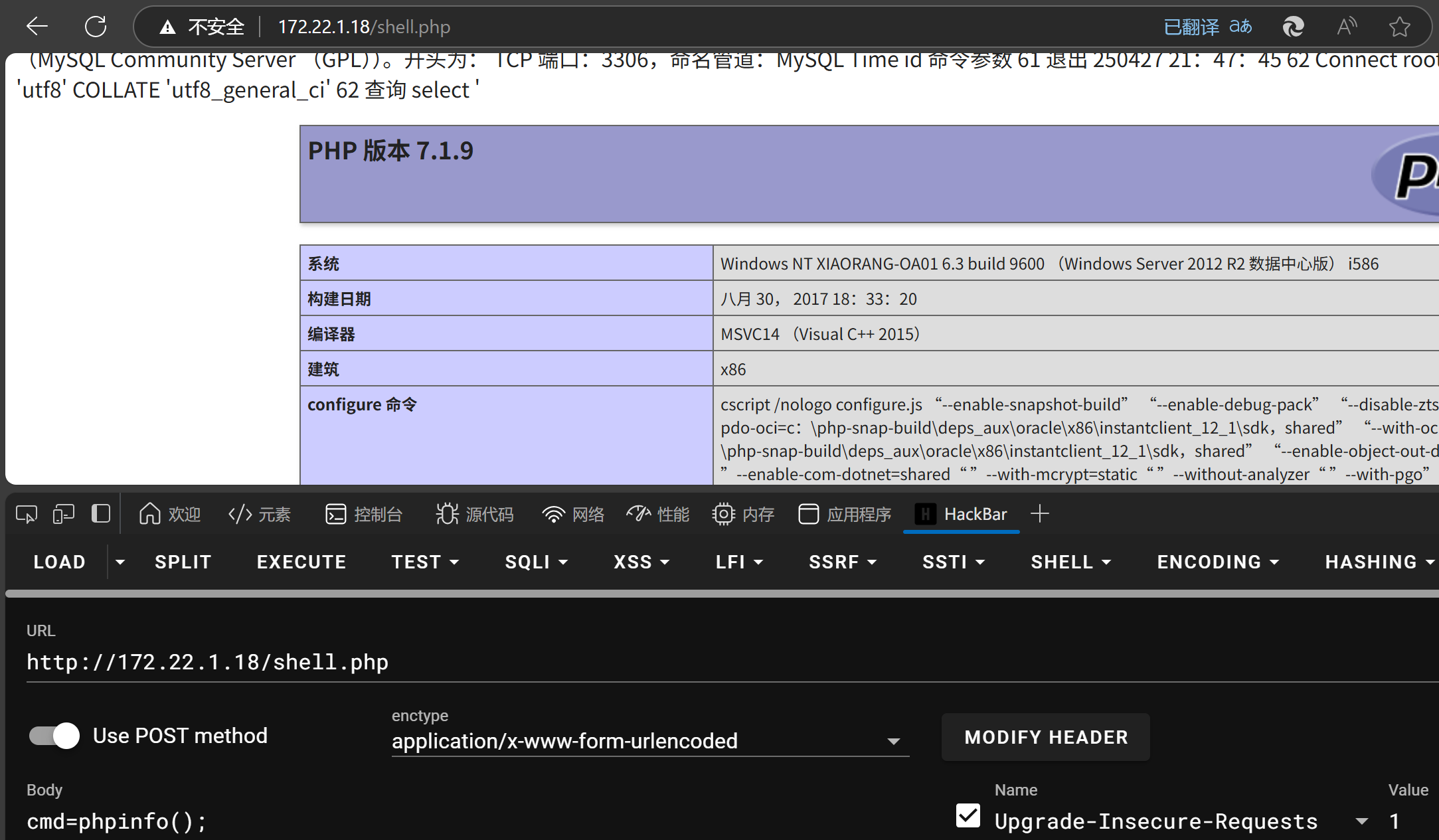Open the LFI dropdown menu
The image size is (1439, 840).
pos(739,562)
